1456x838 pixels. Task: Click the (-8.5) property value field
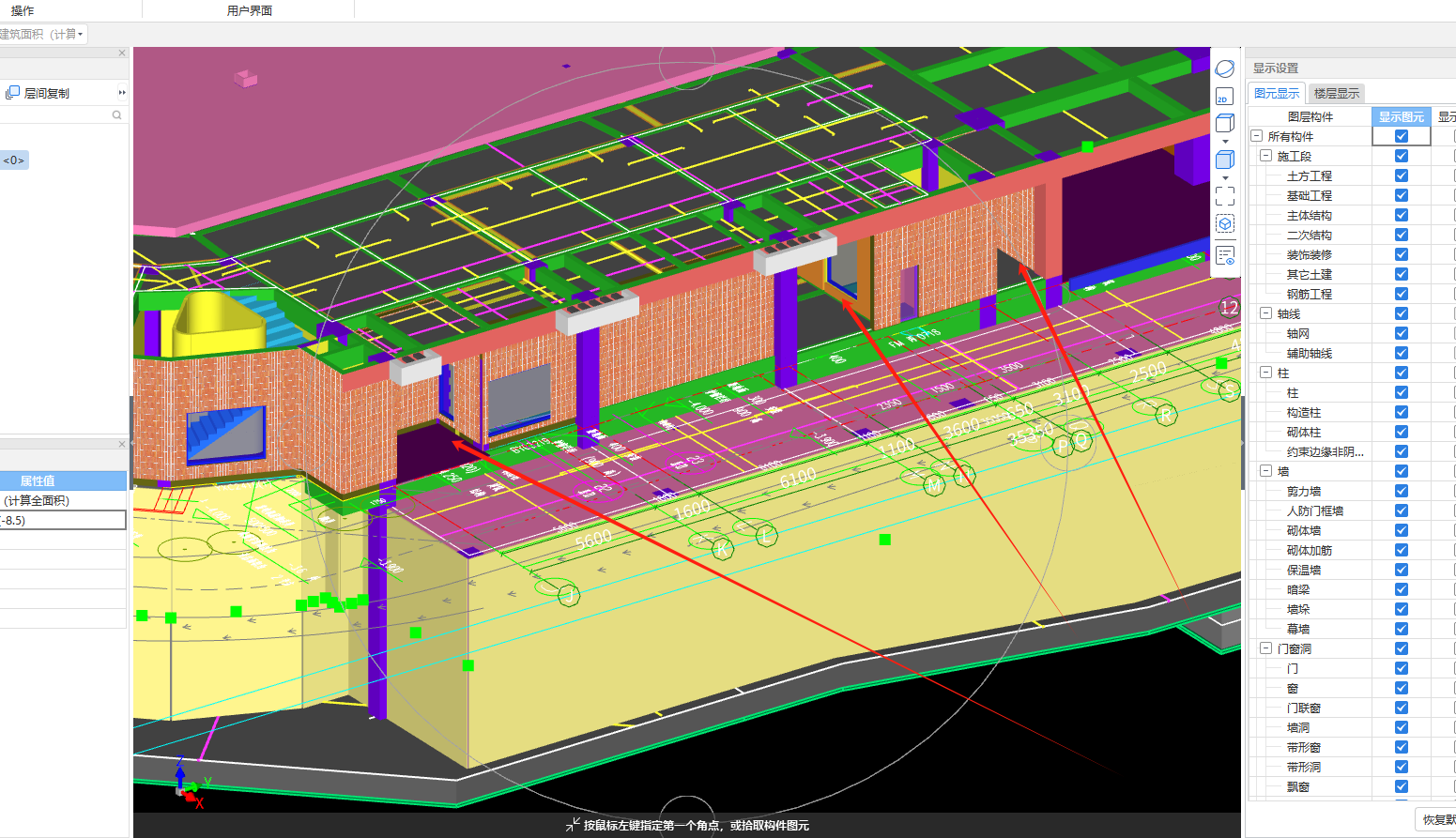click(x=62, y=520)
